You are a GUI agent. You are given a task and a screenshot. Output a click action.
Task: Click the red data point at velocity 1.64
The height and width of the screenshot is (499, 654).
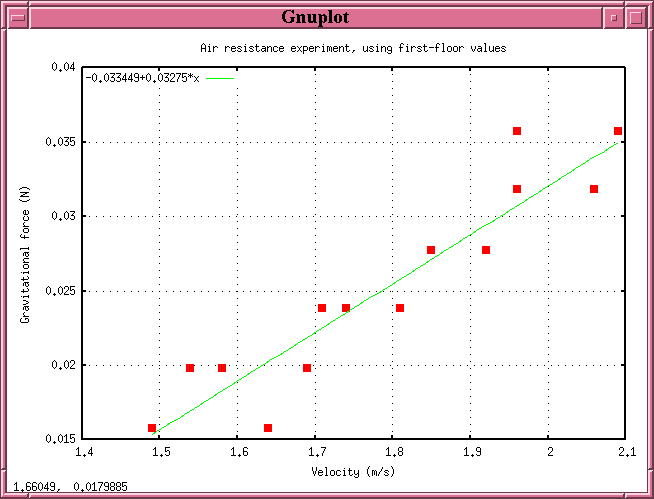coord(268,428)
